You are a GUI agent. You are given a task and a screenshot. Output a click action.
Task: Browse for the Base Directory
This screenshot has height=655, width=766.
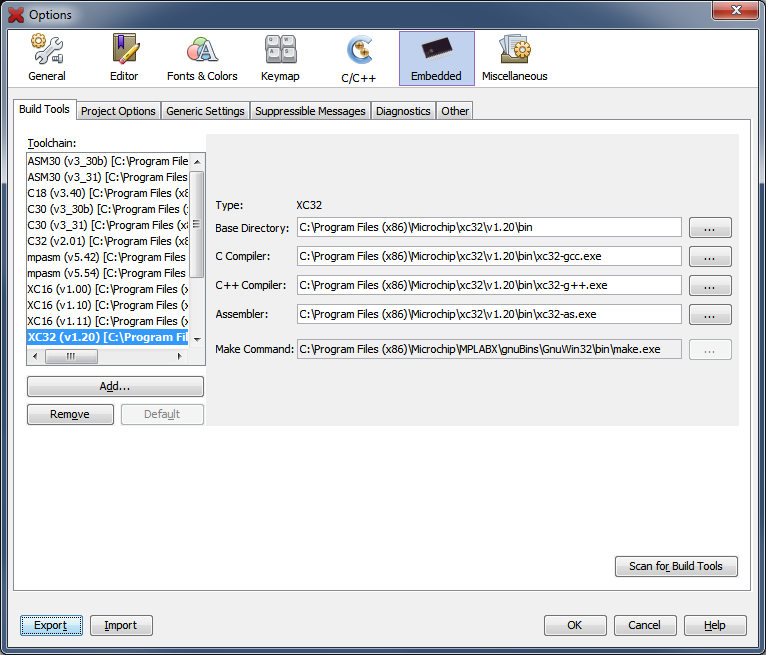(710, 228)
